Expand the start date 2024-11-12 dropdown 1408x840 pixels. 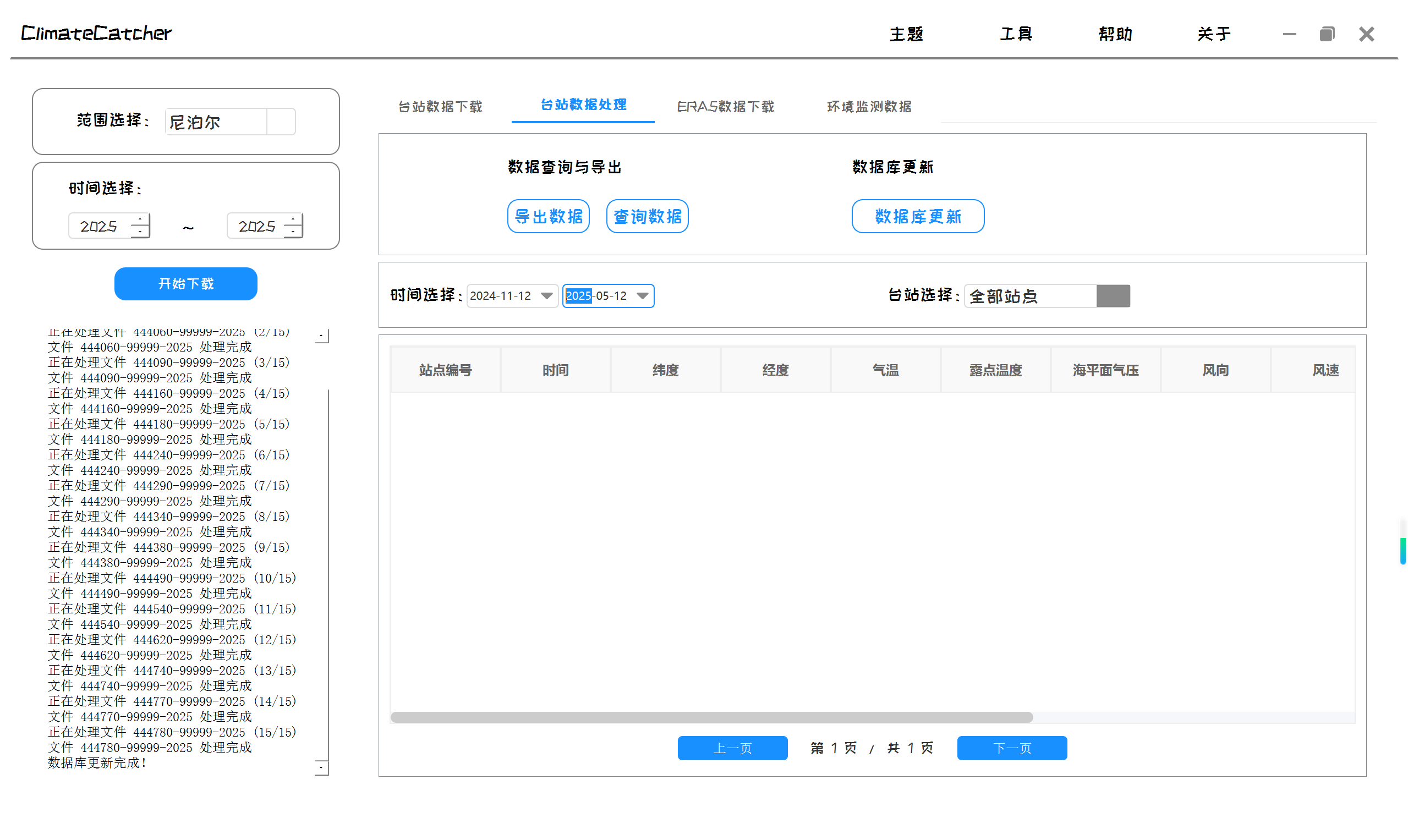tap(546, 296)
